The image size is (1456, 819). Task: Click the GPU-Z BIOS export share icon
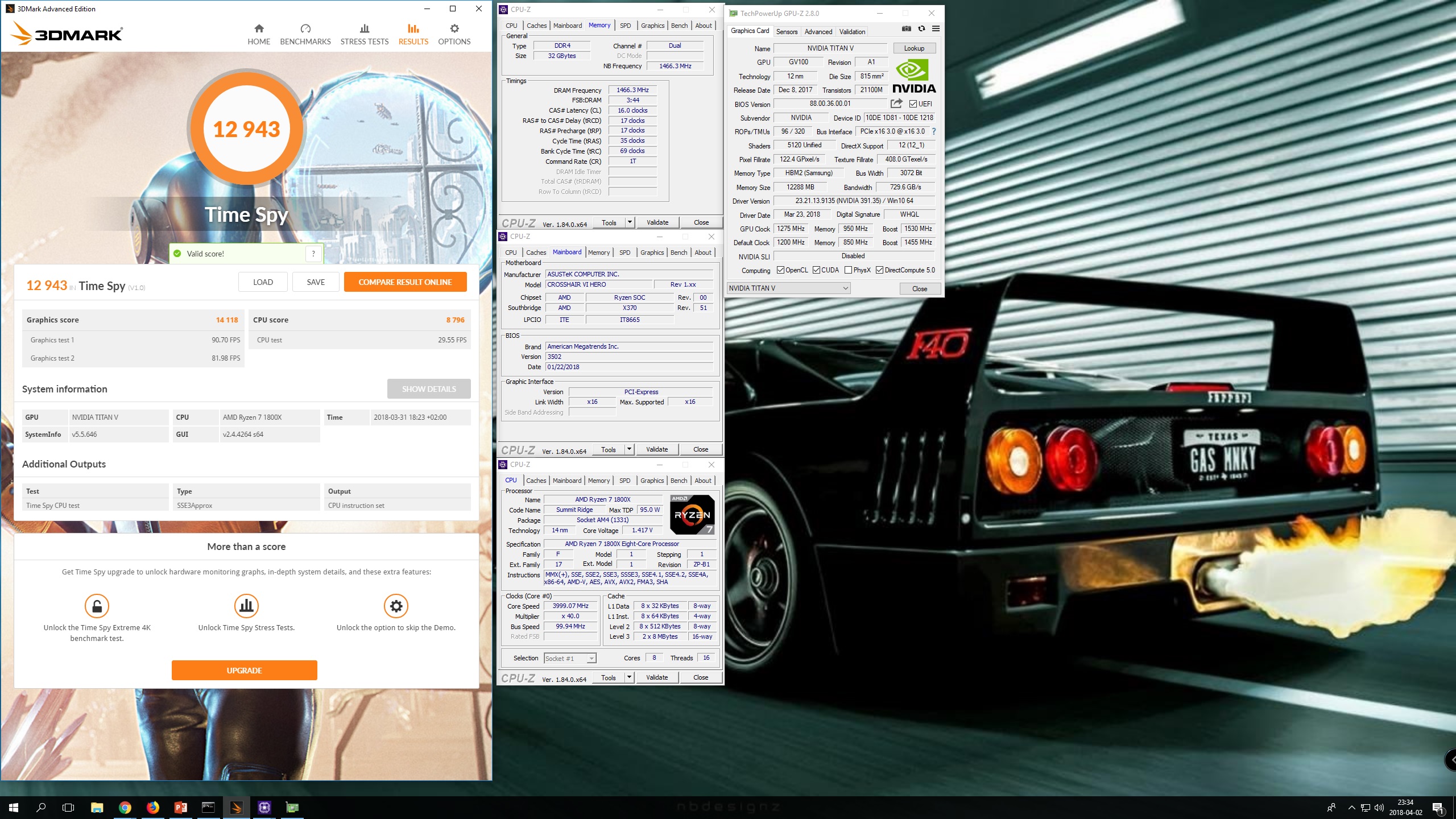click(897, 104)
